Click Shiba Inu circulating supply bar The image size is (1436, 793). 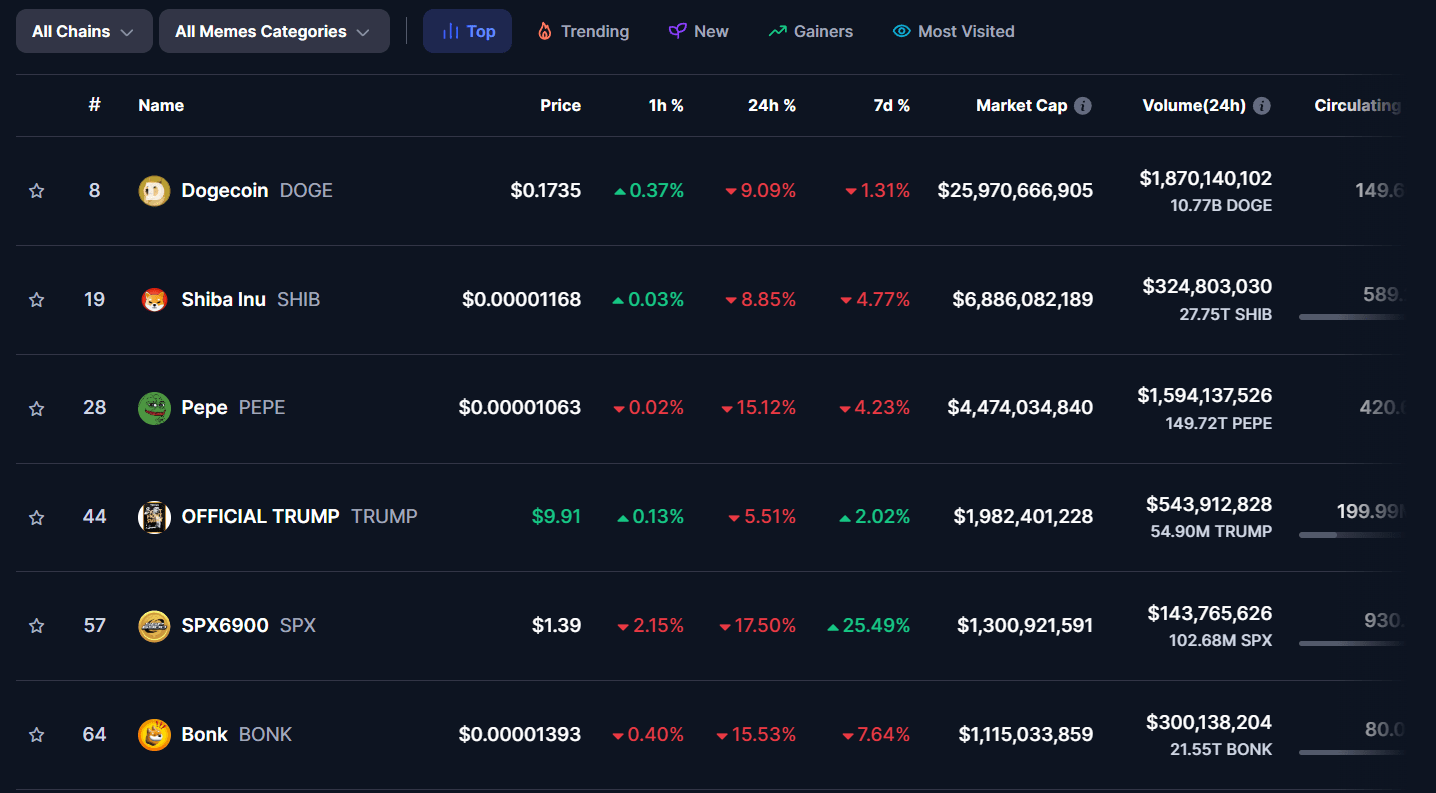[x=1352, y=317]
